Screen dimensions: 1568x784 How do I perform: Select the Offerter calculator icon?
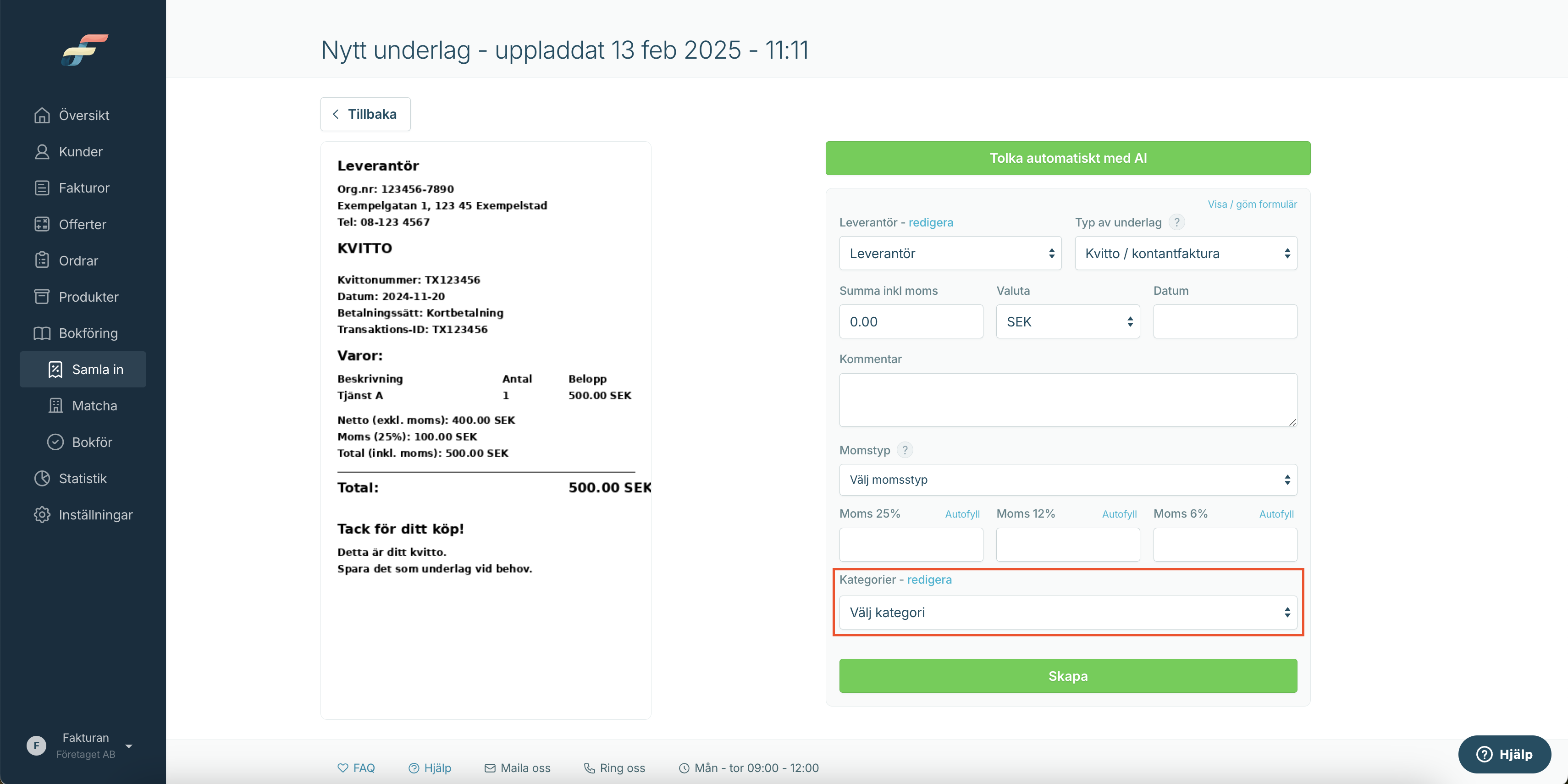42,224
